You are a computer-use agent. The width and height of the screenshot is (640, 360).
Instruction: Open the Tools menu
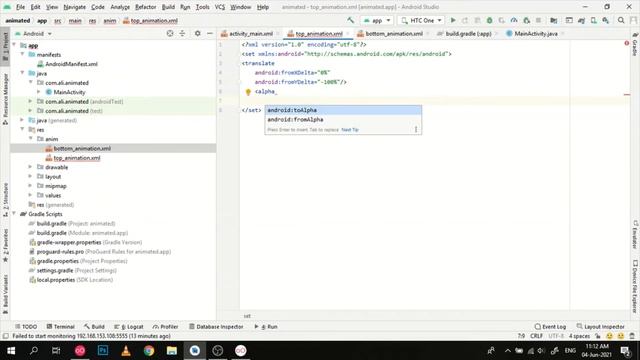click(x=202, y=7)
